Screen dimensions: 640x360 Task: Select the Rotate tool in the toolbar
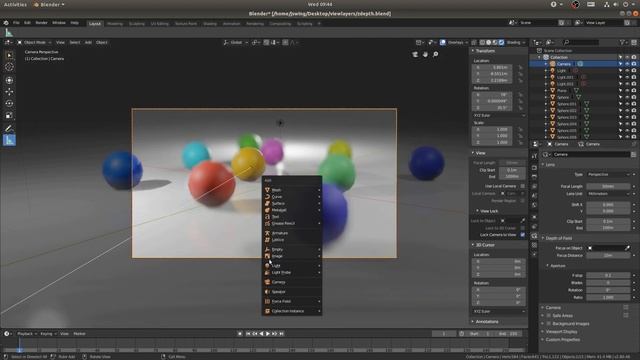pyautogui.click(x=9, y=104)
